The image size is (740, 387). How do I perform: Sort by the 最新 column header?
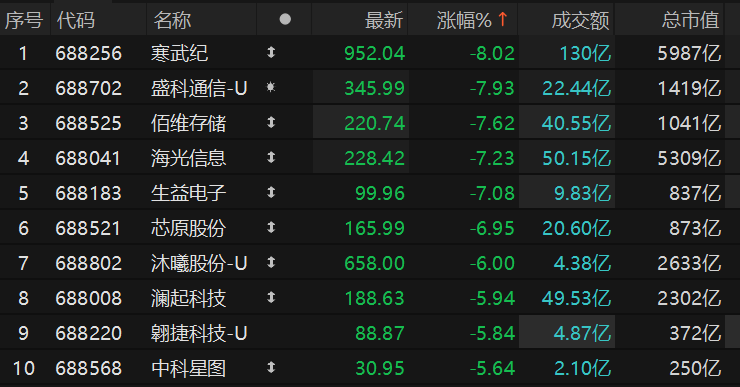pos(384,20)
